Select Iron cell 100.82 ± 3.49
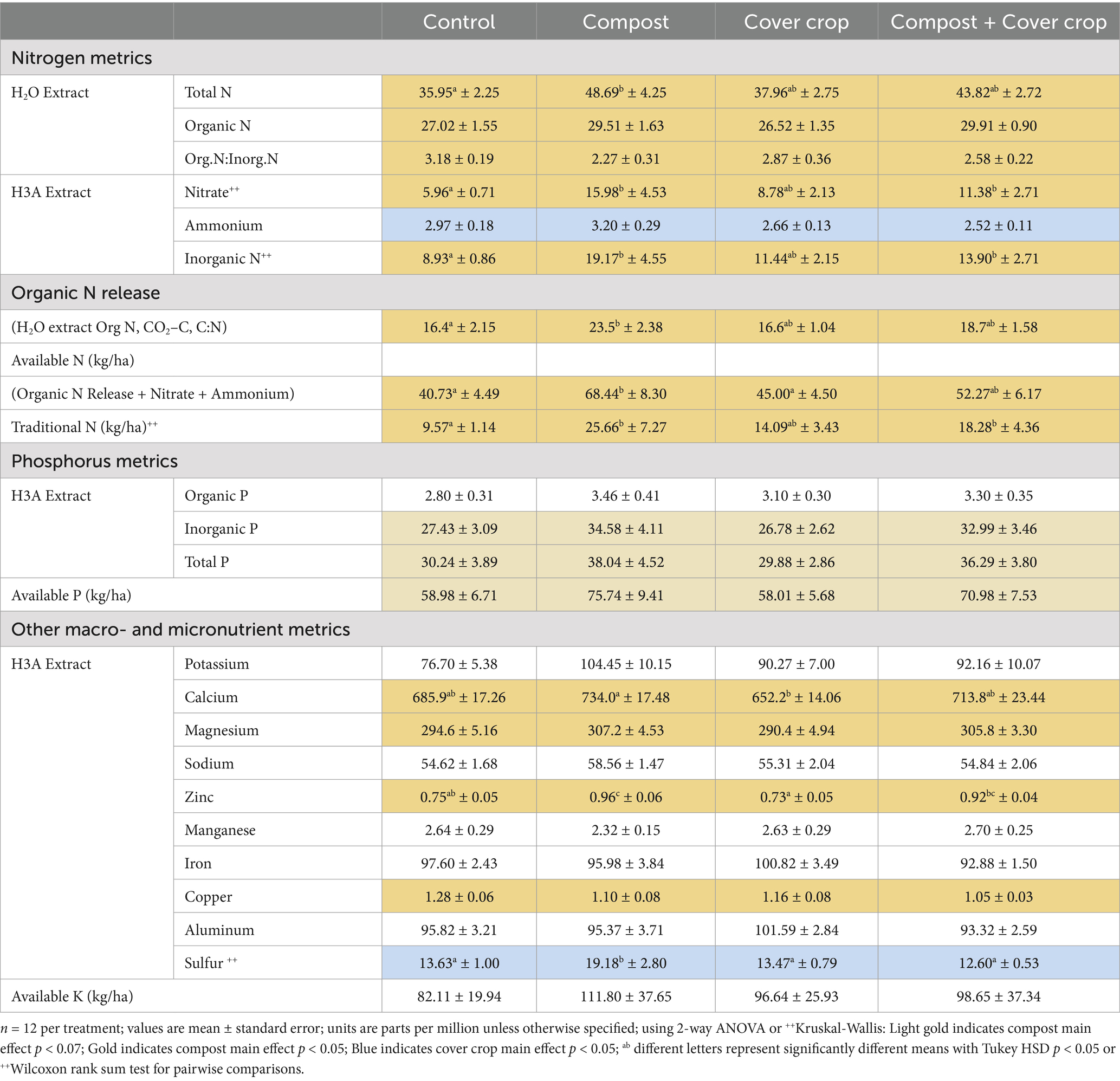This screenshot has height=1081, width=1120. (x=796, y=863)
